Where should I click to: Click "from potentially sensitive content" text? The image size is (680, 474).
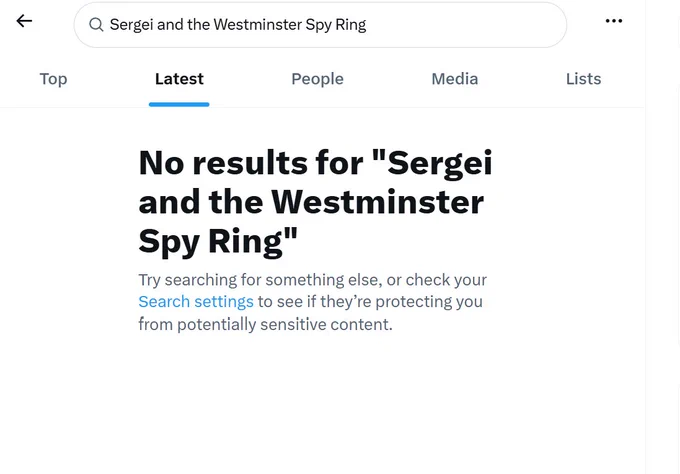pos(265,324)
